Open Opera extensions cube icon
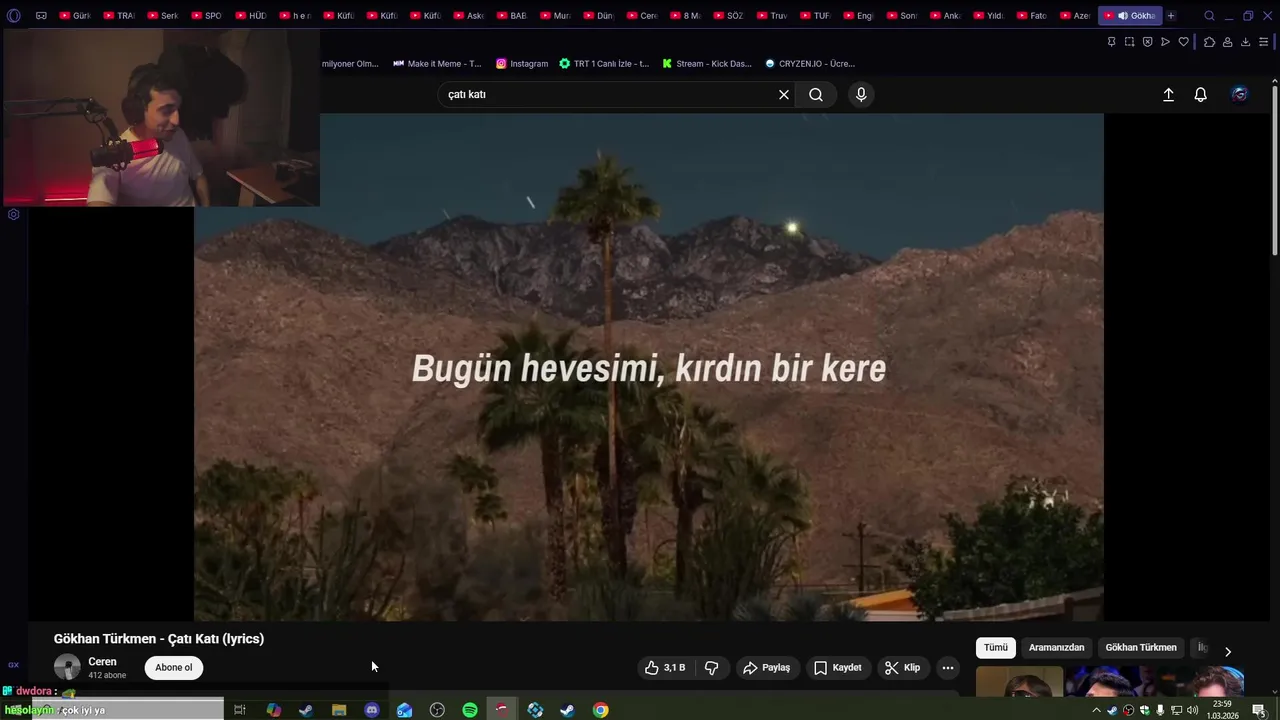 coord(1209,42)
